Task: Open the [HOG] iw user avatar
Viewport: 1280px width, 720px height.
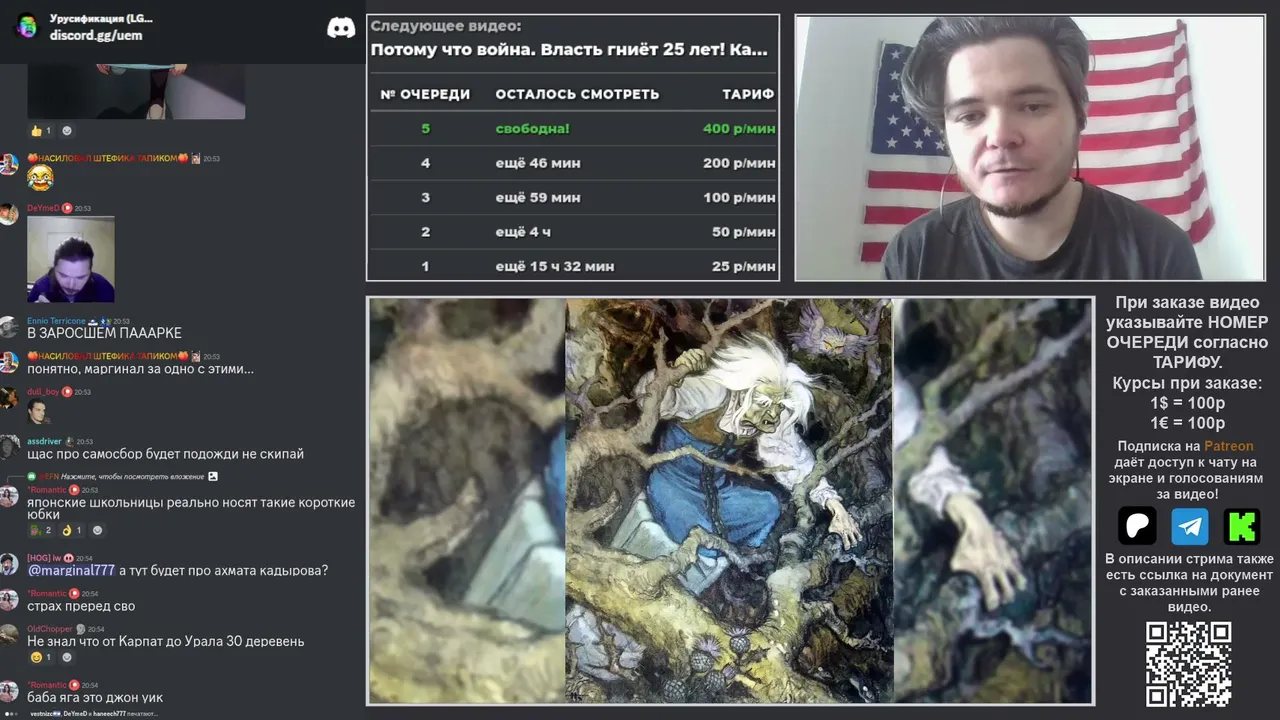Action: click(9, 564)
